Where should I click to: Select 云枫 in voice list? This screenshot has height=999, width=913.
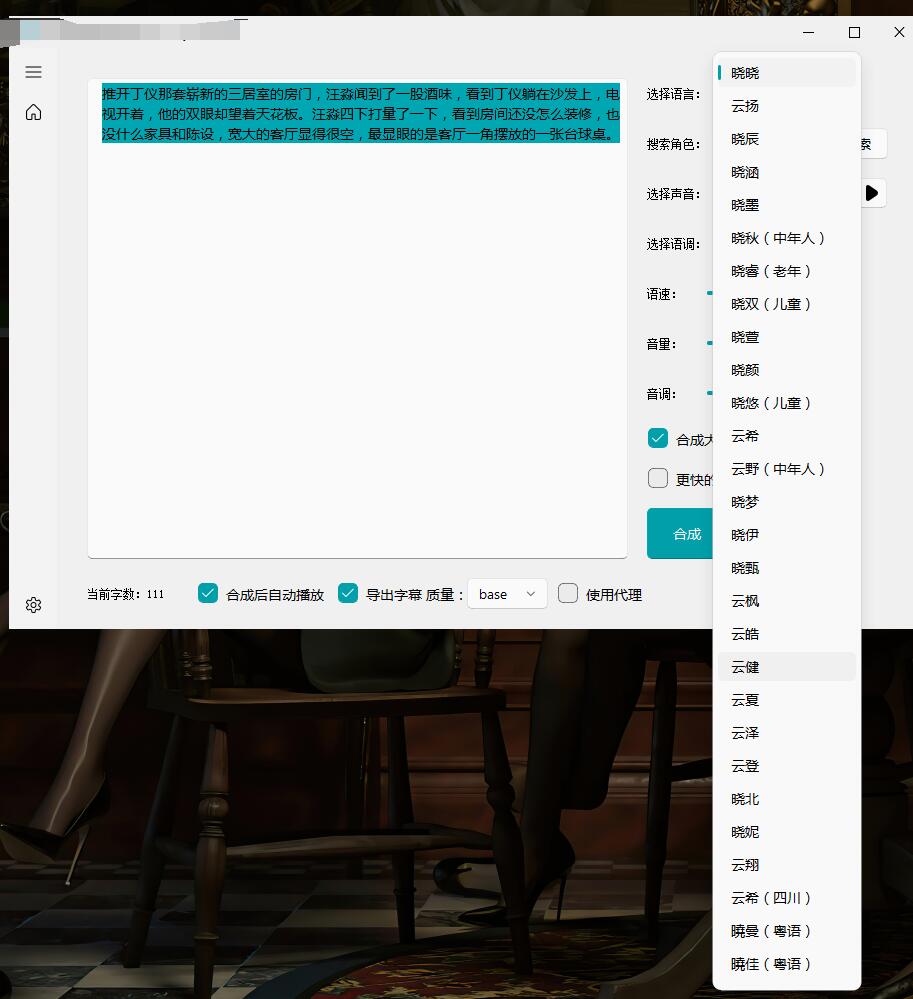tap(787, 601)
